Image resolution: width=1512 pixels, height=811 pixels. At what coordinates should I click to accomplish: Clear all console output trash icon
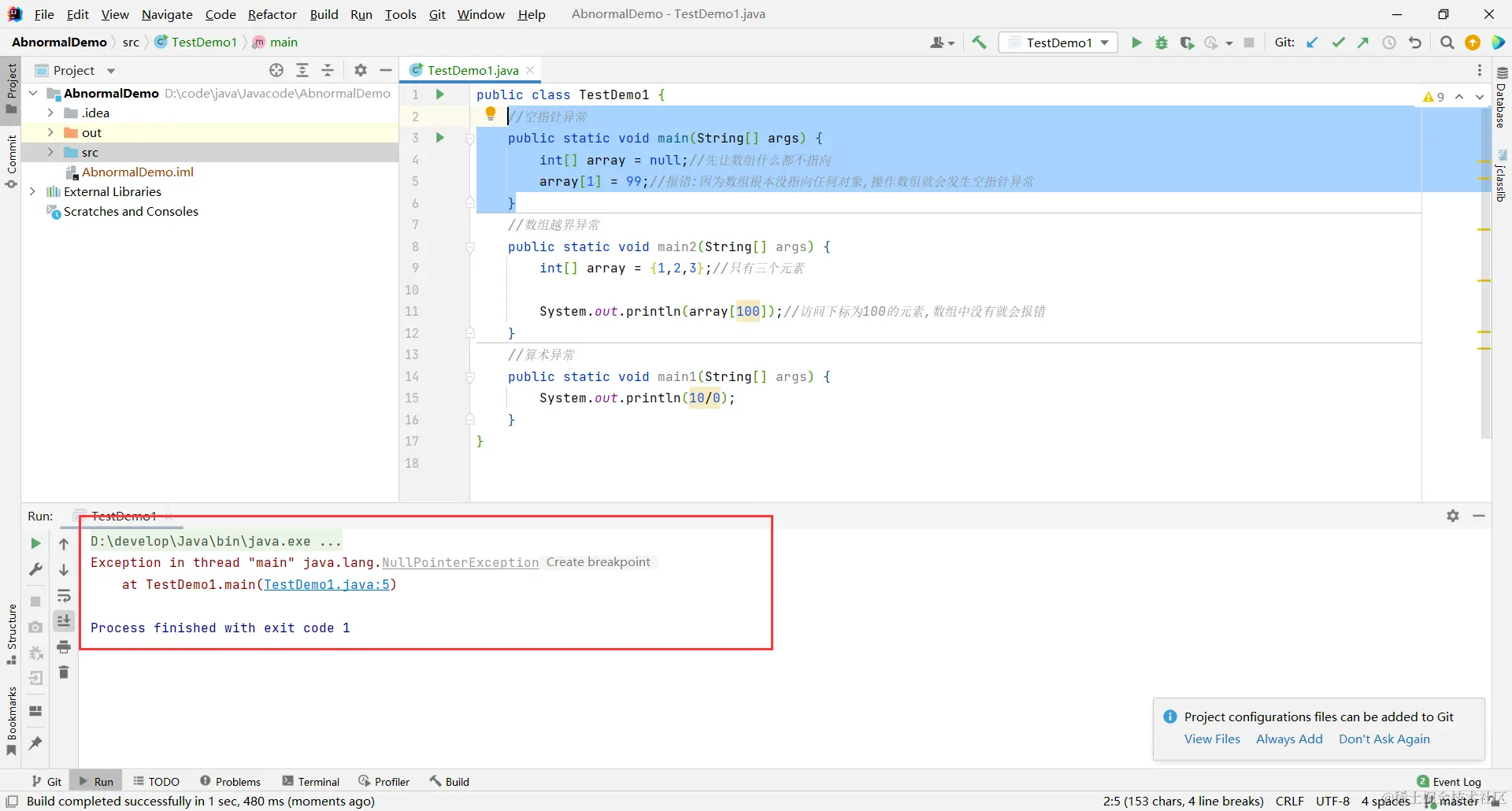[x=64, y=672]
